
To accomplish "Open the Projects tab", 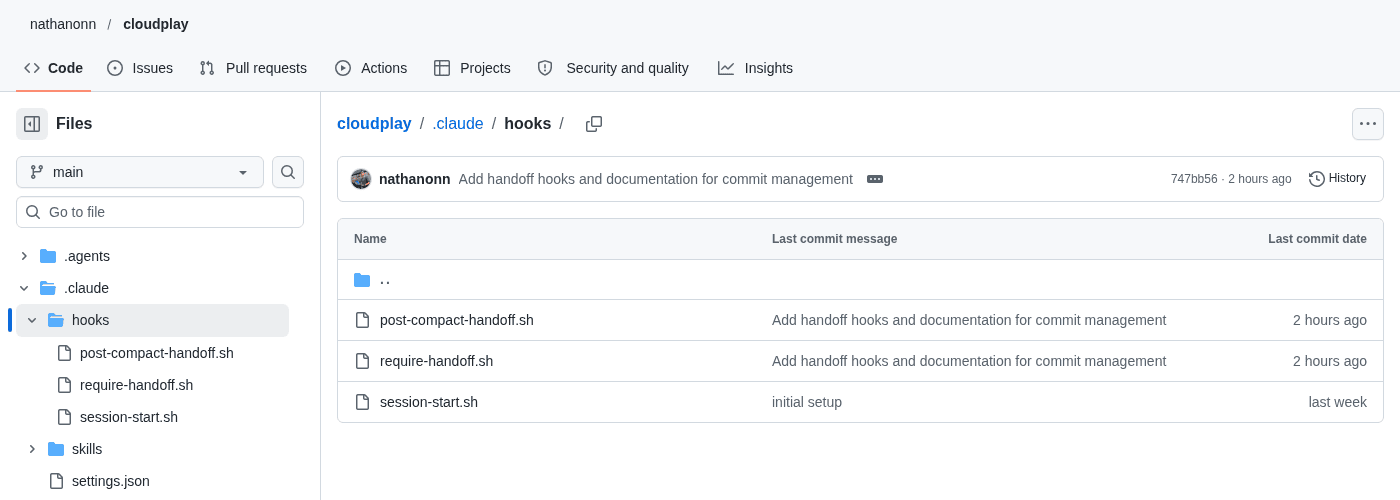I will click(x=472, y=68).
